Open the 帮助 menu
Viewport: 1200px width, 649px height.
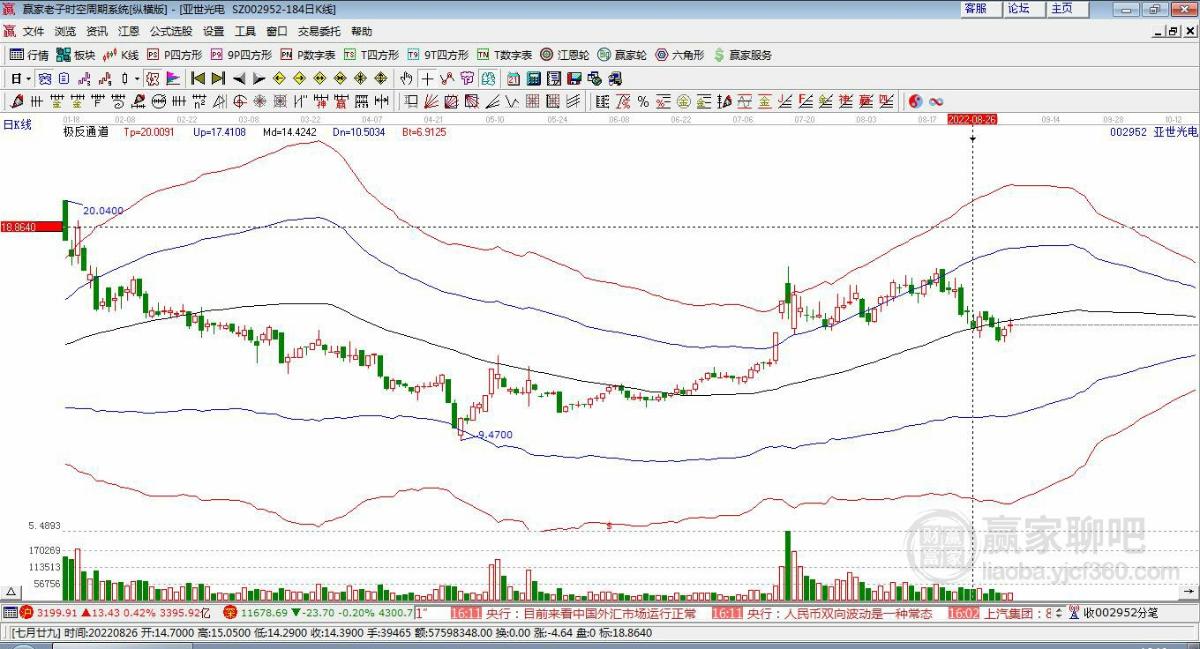pos(361,31)
